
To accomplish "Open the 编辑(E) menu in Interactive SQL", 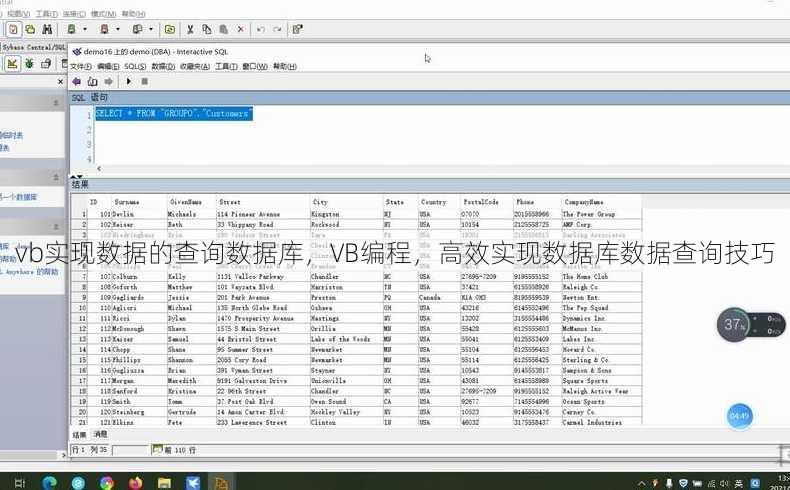I will (108, 66).
